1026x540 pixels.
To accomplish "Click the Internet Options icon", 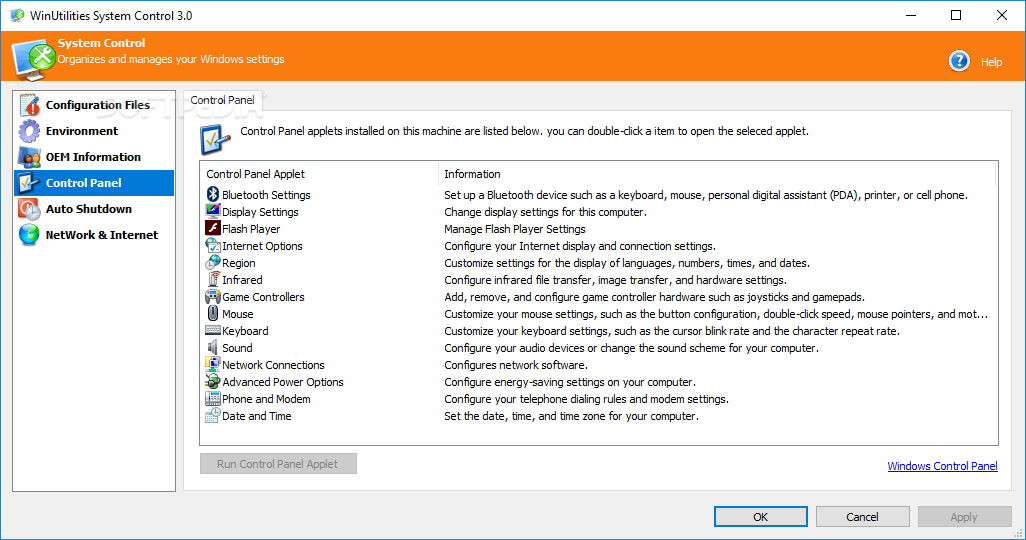I will pos(213,245).
